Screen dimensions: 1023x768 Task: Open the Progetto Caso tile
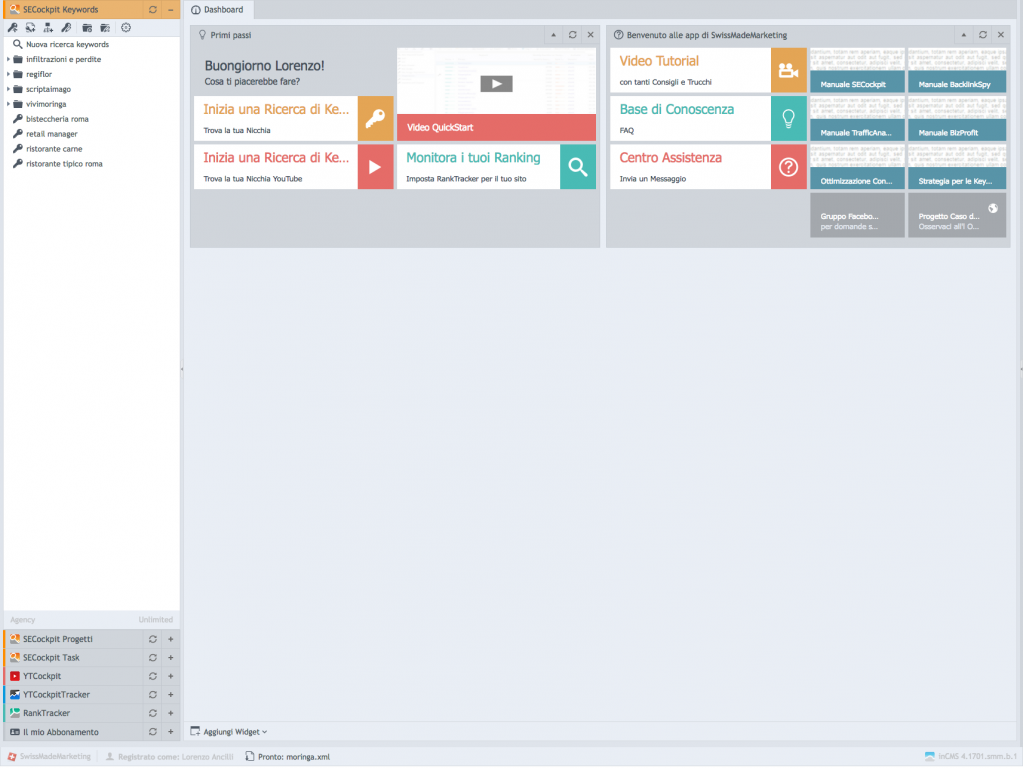click(957, 215)
